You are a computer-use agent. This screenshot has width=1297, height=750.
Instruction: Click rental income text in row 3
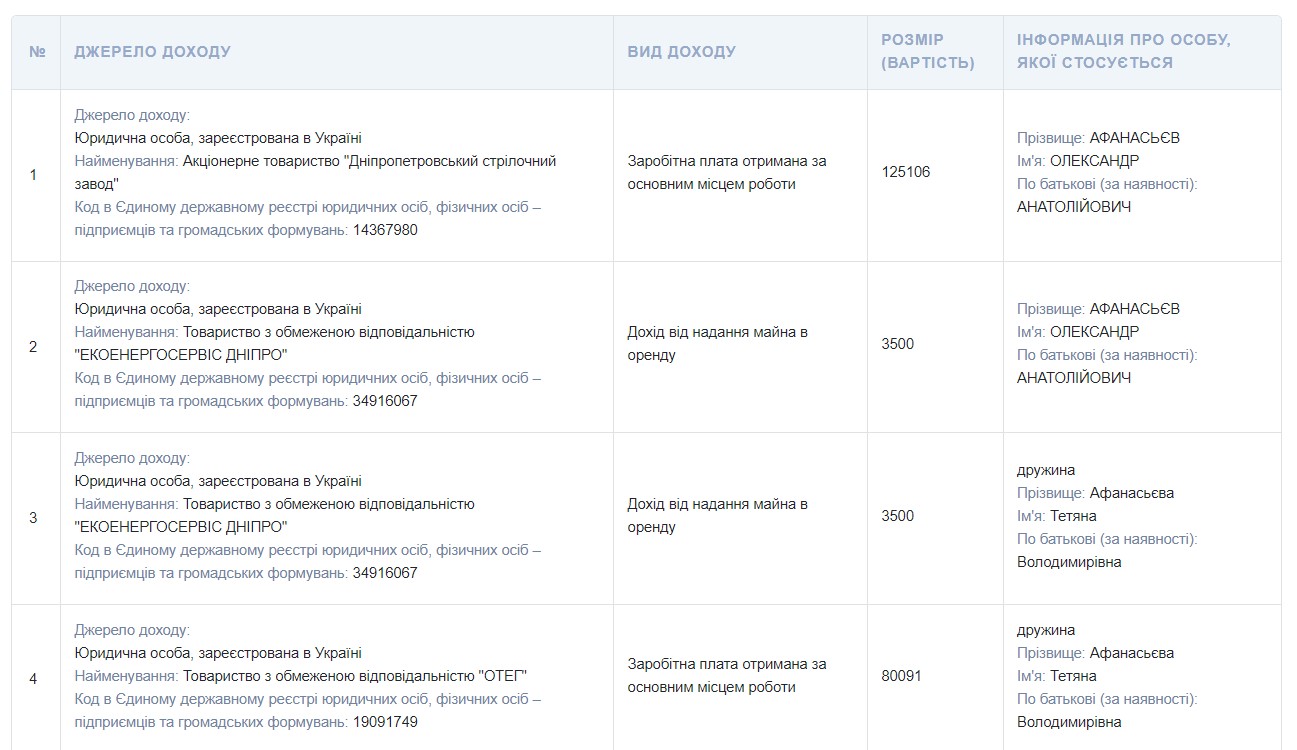(717, 516)
